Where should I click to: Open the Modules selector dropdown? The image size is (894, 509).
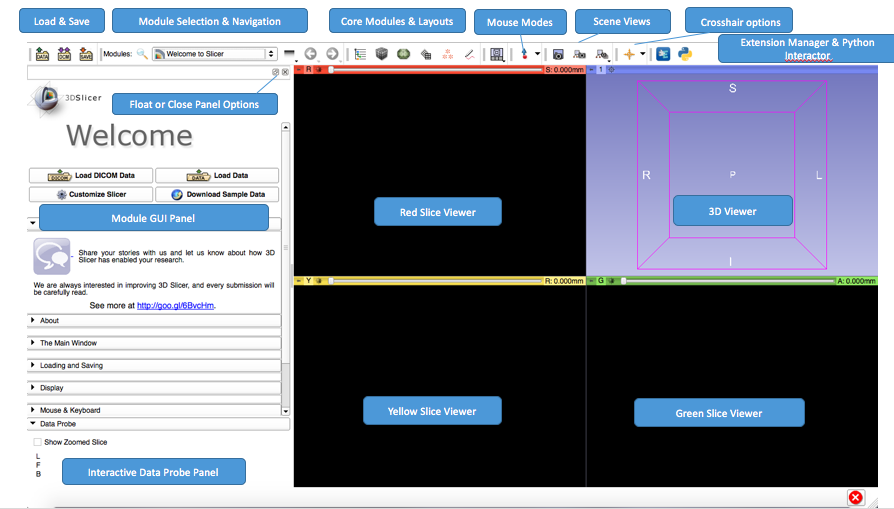[x=215, y=54]
